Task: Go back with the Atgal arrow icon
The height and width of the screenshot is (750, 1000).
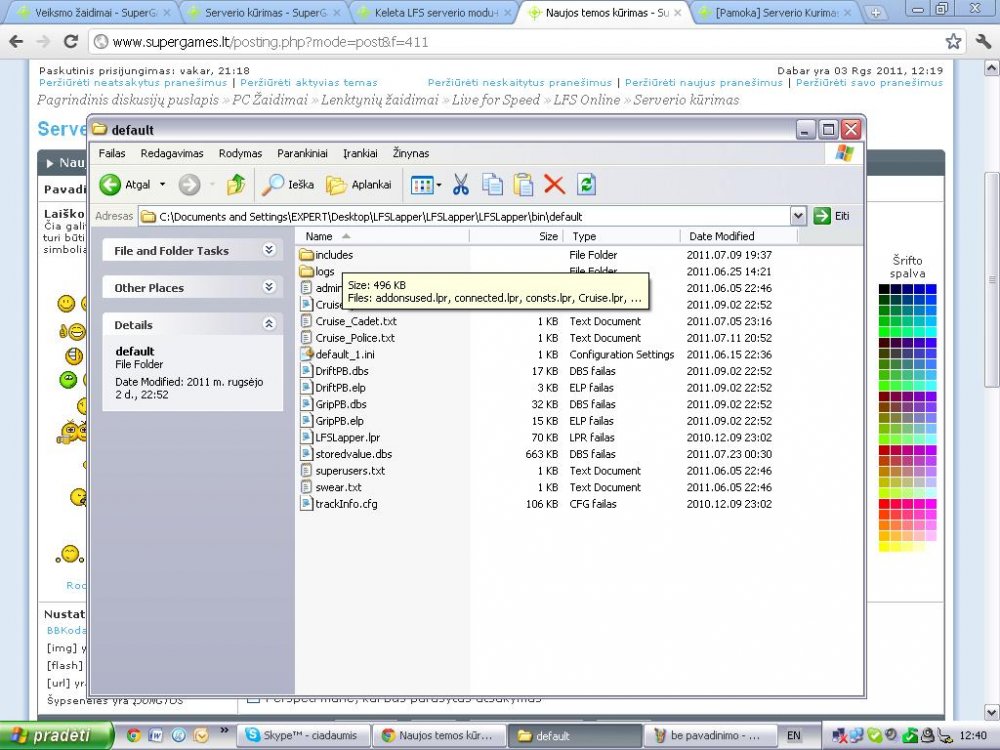Action: point(110,185)
